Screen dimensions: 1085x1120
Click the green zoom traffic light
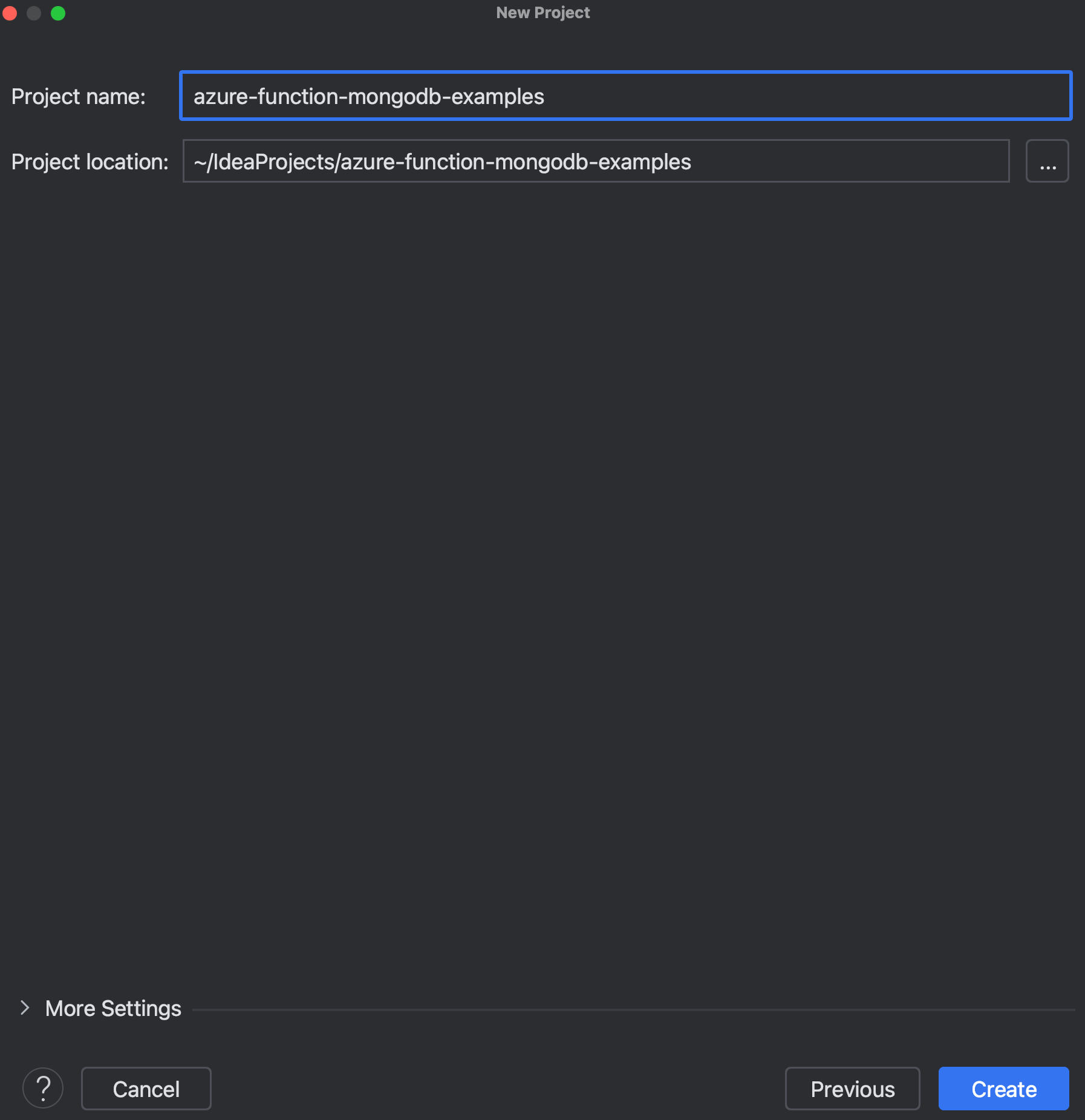click(58, 13)
